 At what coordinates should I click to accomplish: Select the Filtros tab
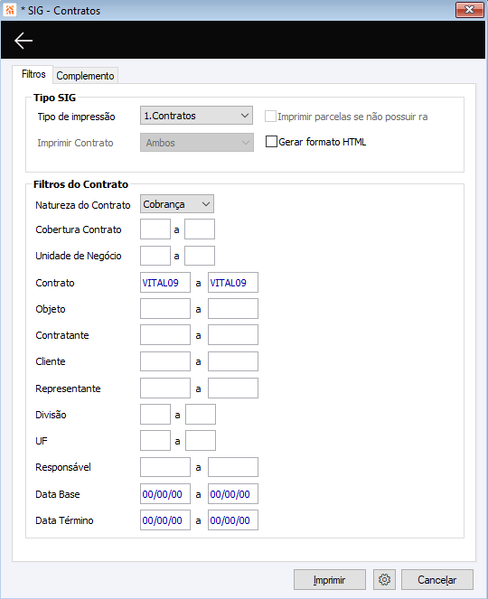click(33, 74)
